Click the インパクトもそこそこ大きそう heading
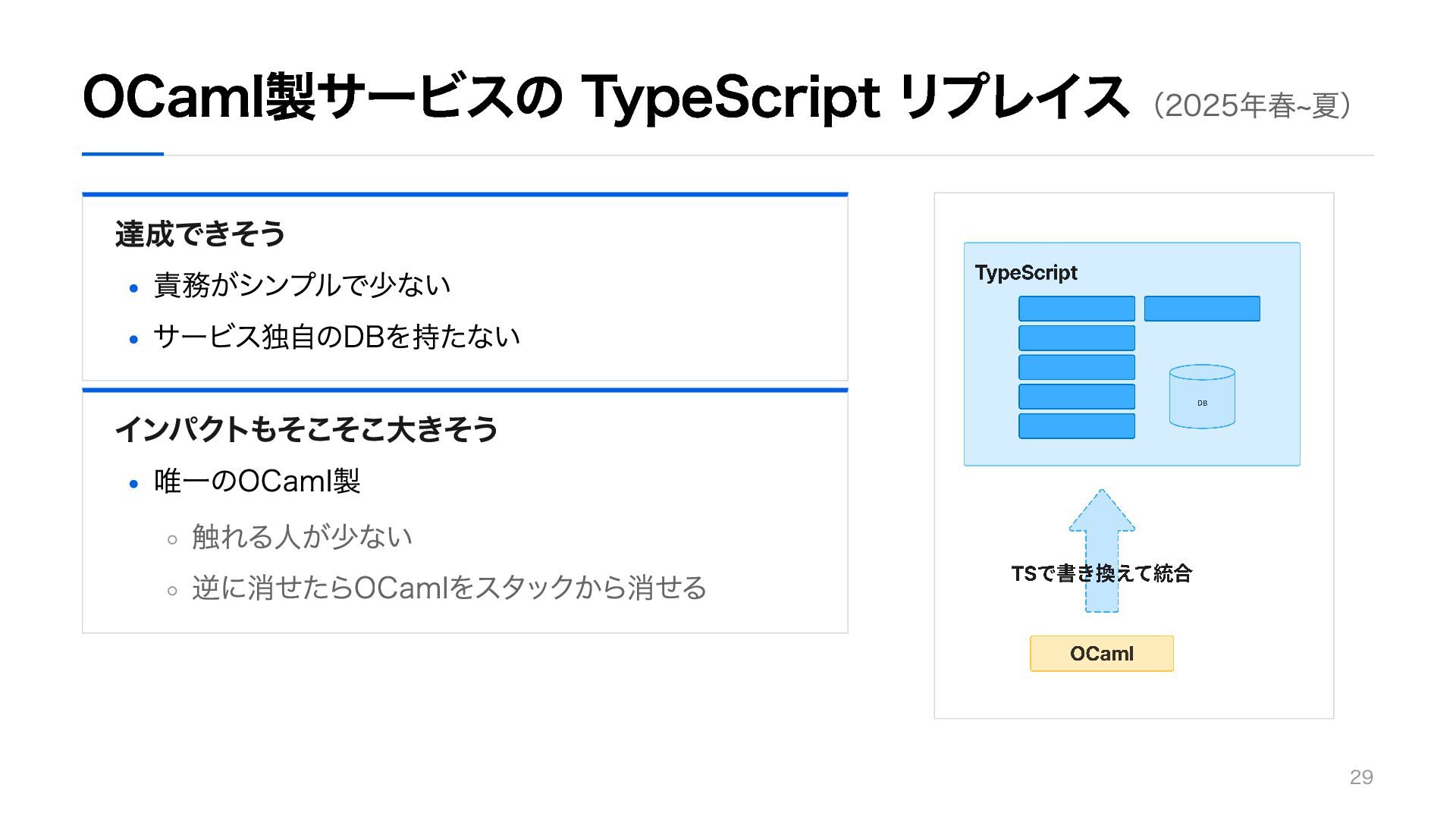Screen dimensions: 1456x819 click(306, 429)
